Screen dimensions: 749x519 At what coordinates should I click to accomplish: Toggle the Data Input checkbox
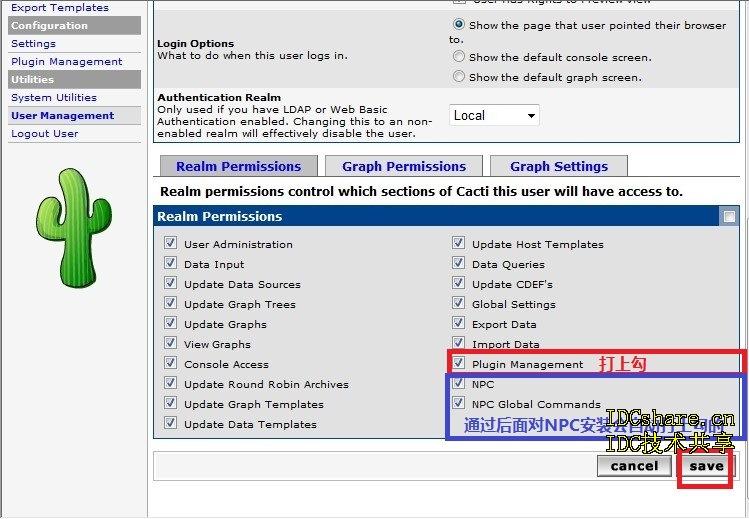(x=171, y=263)
